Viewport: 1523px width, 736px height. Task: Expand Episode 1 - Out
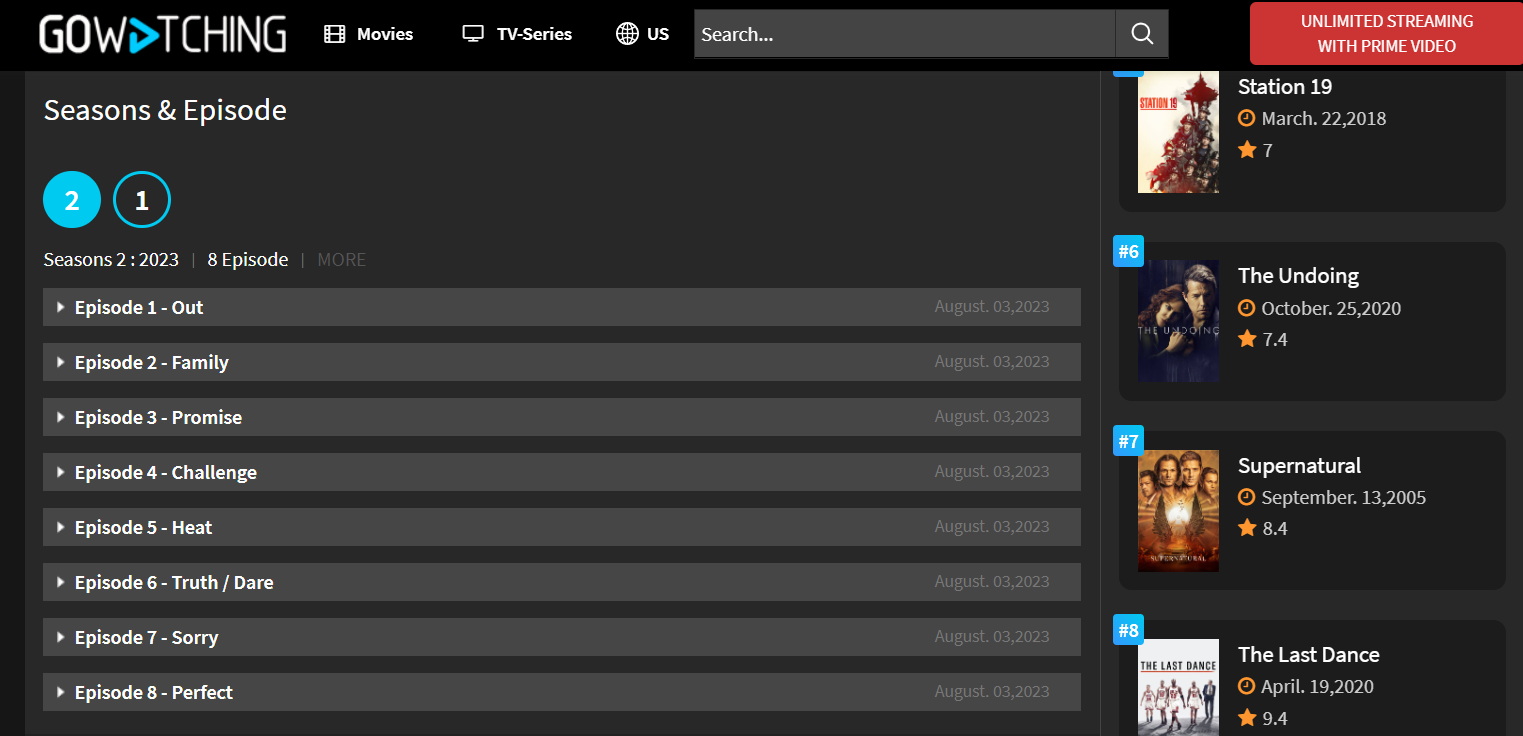(139, 307)
